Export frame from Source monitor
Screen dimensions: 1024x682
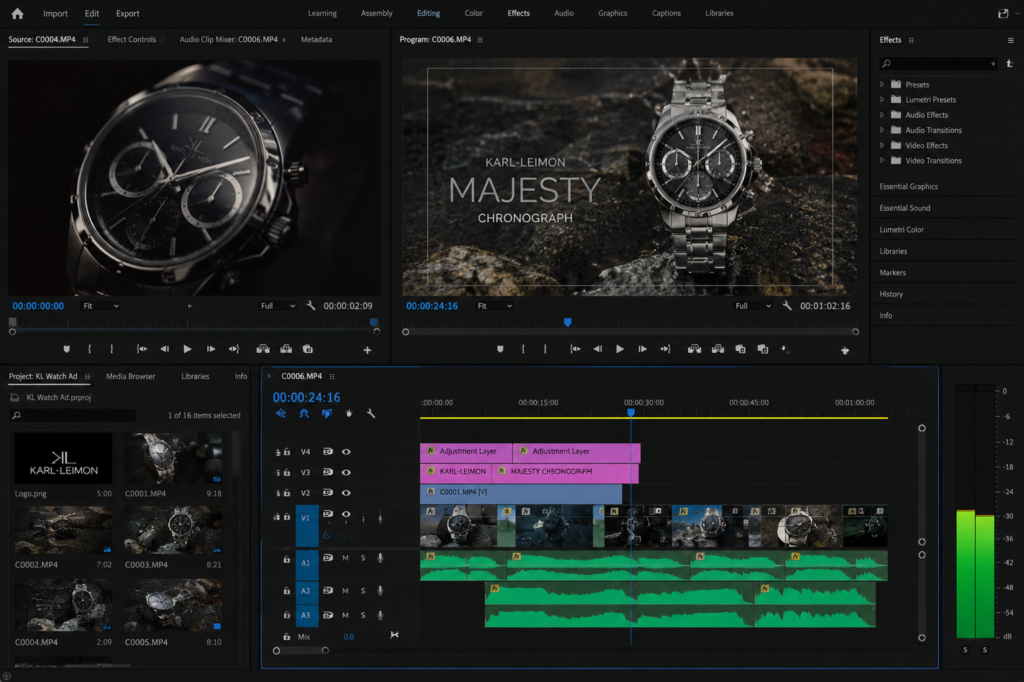[308, 349]
